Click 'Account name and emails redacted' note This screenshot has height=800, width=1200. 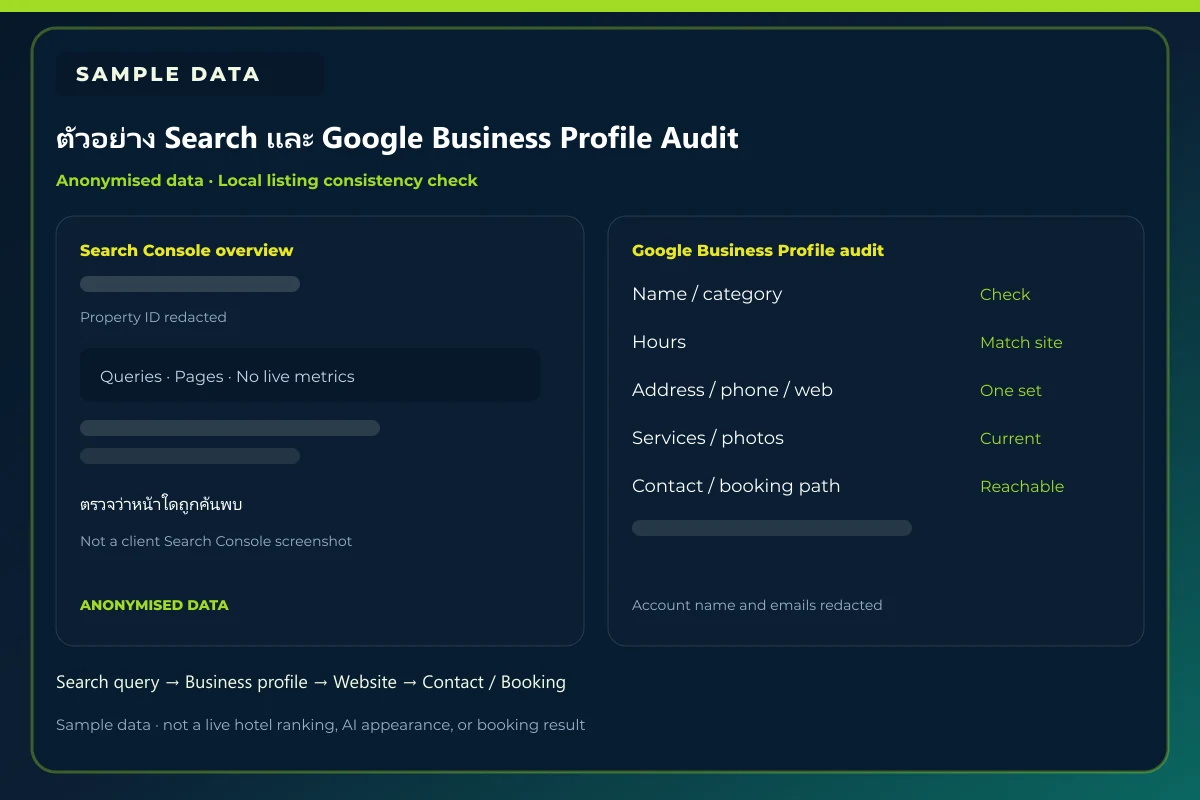coord(757,605)
